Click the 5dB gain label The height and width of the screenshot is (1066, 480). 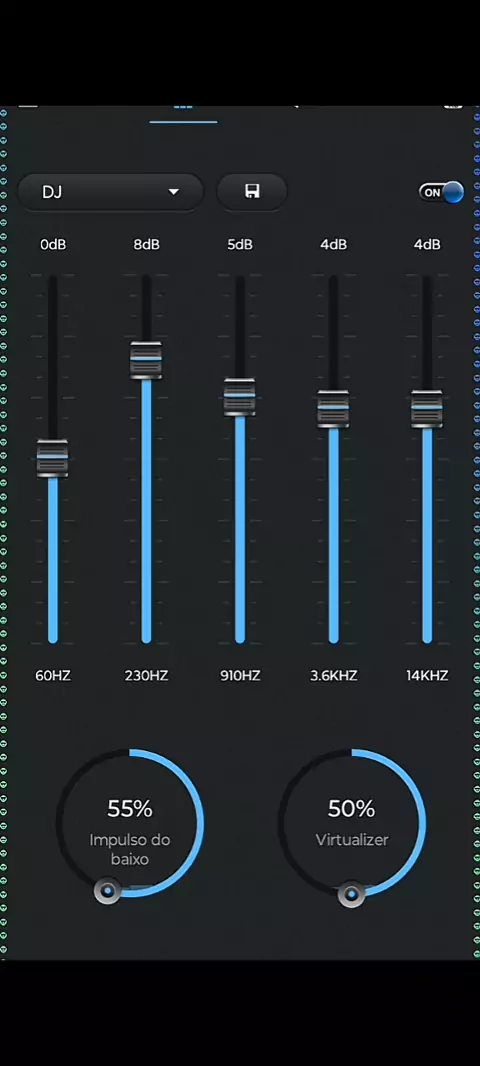pos(240,245)
